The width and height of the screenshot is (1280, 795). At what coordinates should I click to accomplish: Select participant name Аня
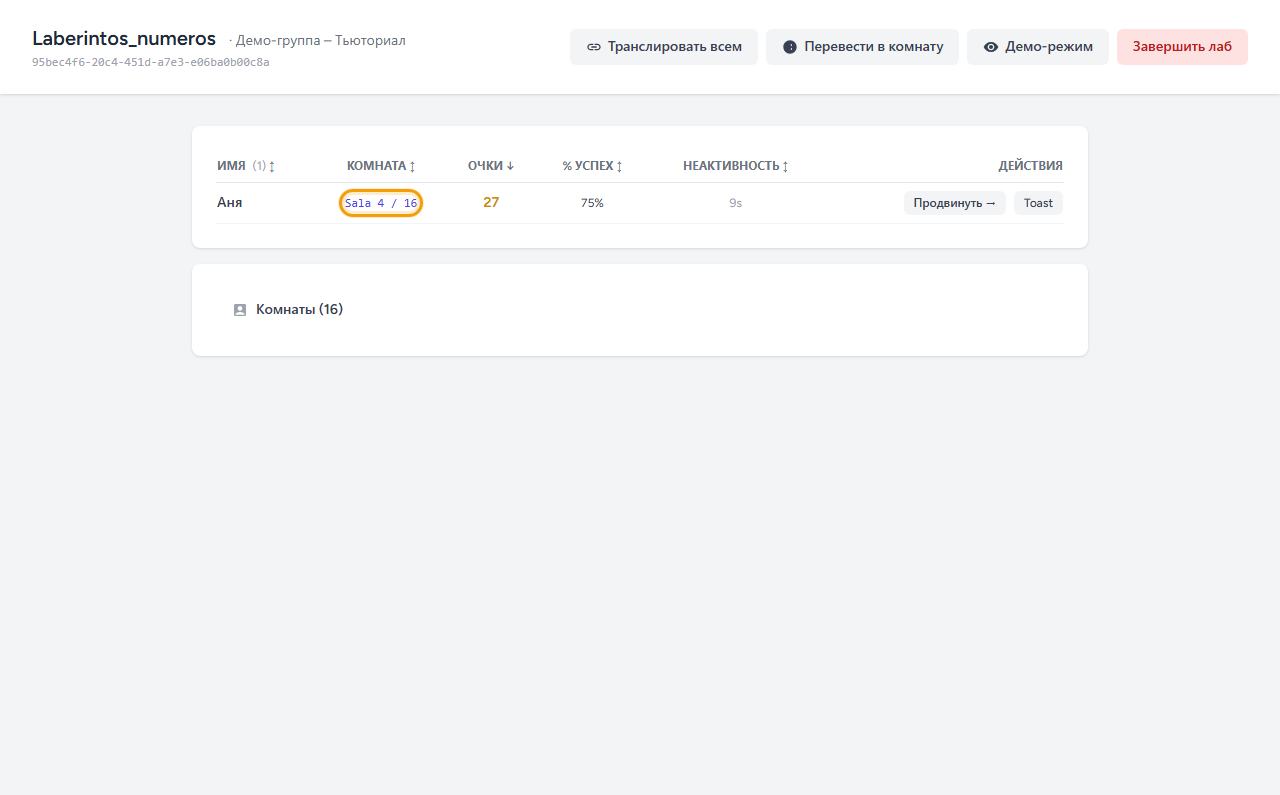pos(230,202)
